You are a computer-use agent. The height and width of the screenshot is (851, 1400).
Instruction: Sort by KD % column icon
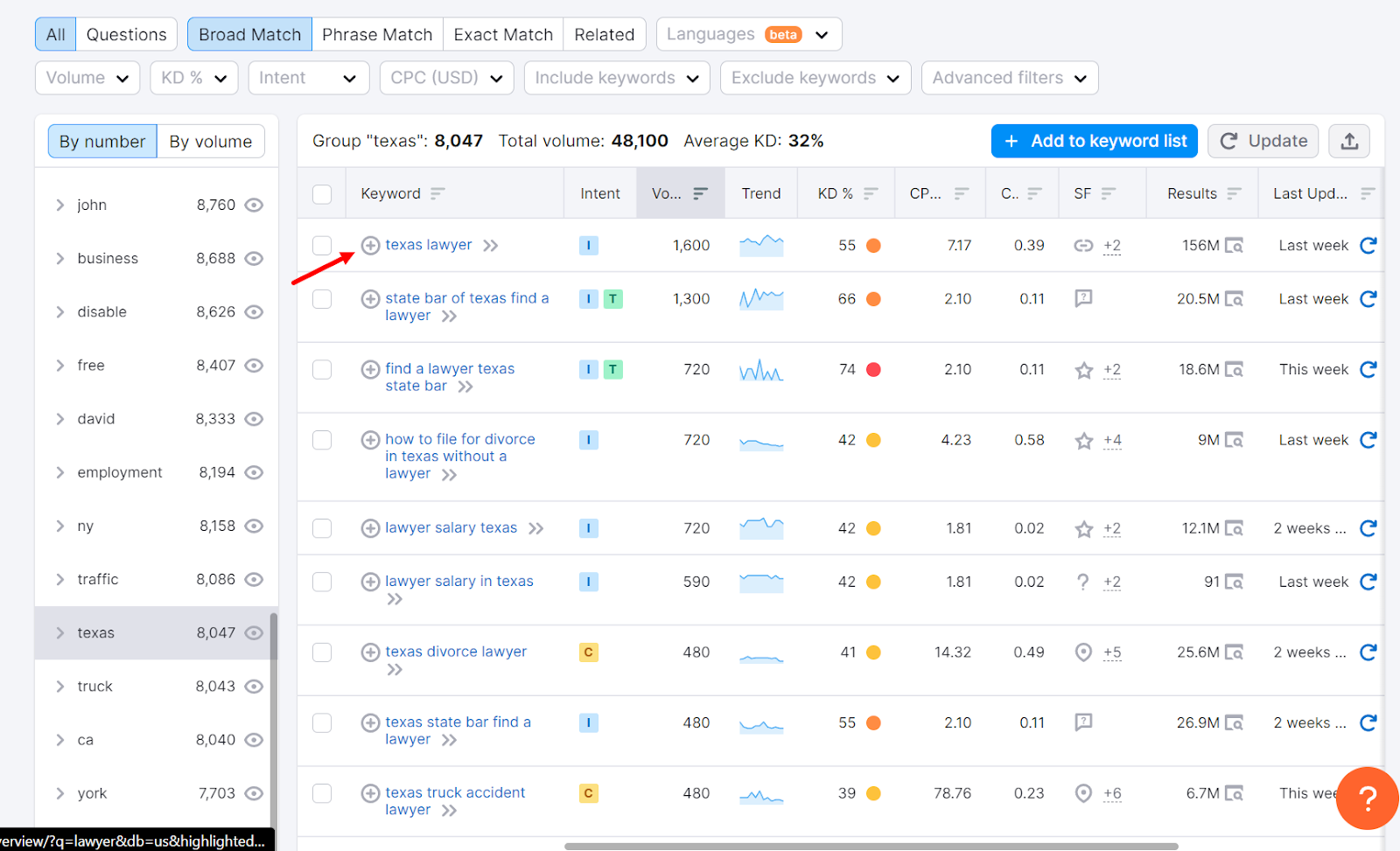(871, 193)
